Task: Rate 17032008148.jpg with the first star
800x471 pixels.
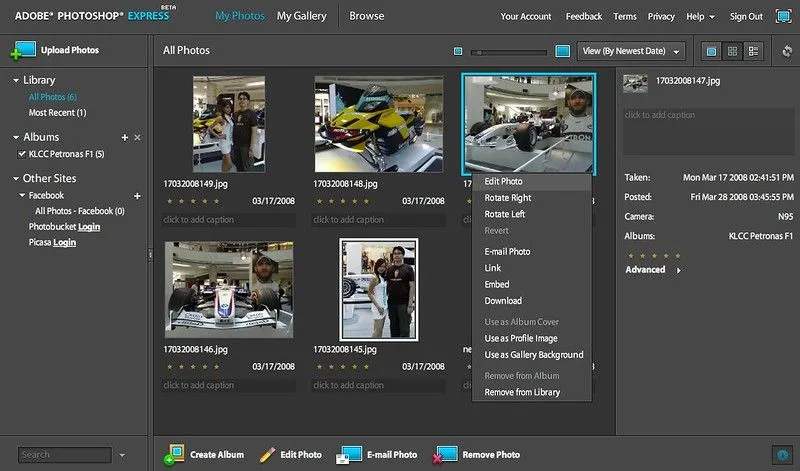Action: tap(319, 201)
